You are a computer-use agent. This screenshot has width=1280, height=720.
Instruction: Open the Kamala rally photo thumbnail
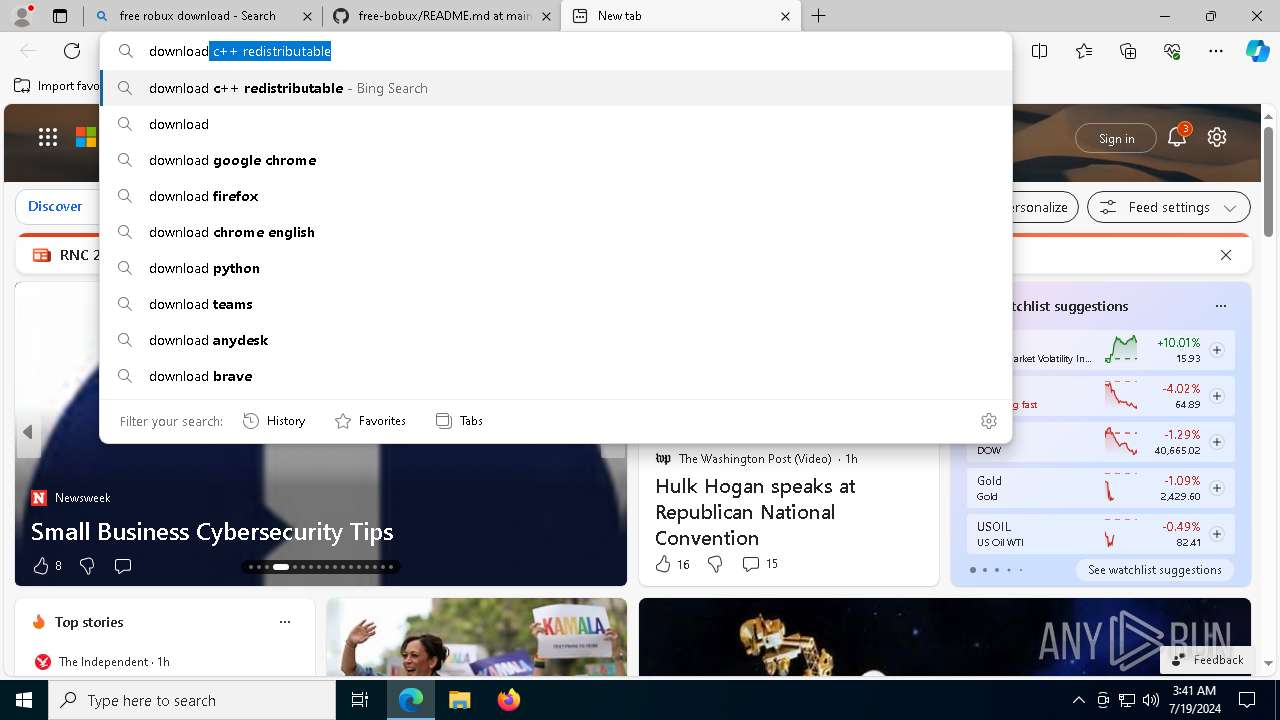click(476, 636)
